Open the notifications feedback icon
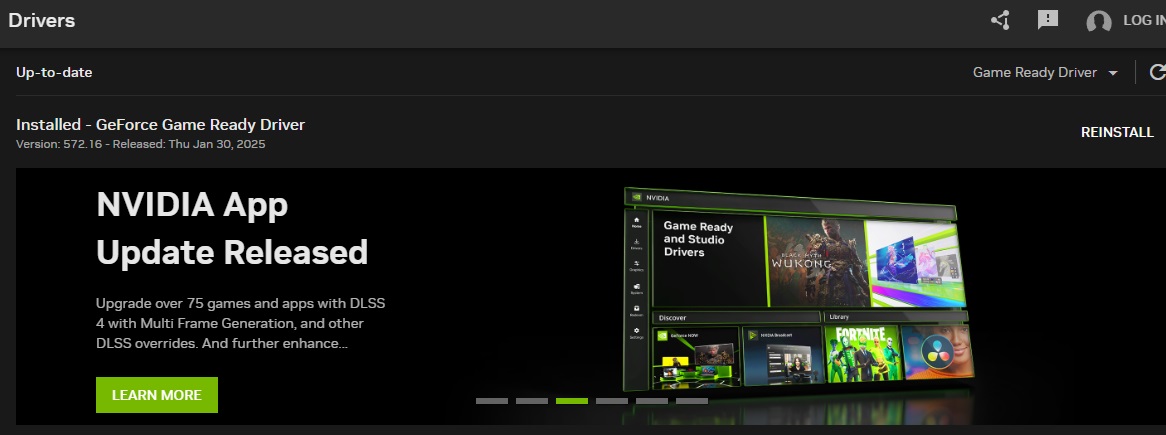Image resolution: width=1166 pixels, height=435 pixels. coord(1048,20)
